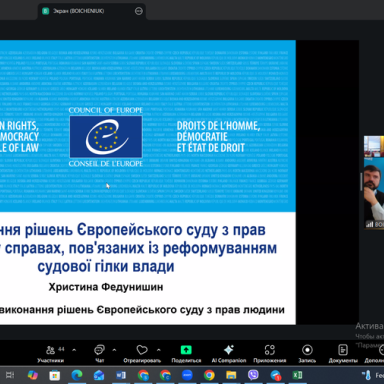This screenshot has height=384, width=384.
Task: Click the slide text судової гілки влади
Action: tap(106, 266)
